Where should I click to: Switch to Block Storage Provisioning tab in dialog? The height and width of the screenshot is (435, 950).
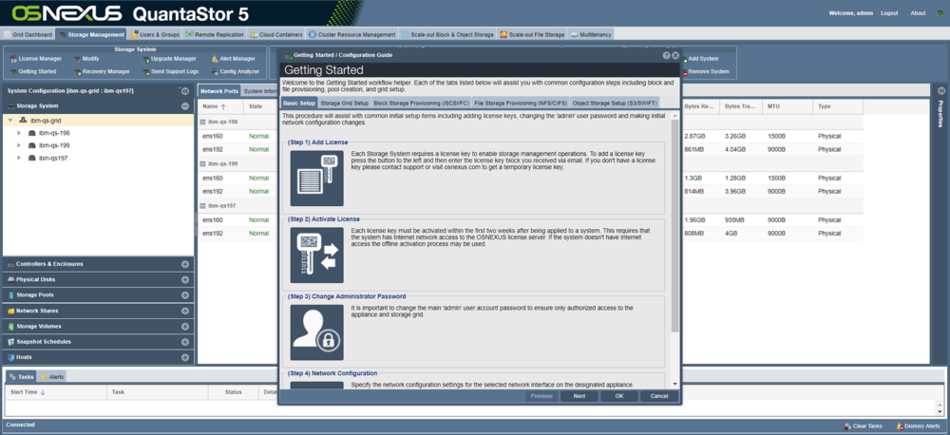pyautogui.click(x=420, y=103)
